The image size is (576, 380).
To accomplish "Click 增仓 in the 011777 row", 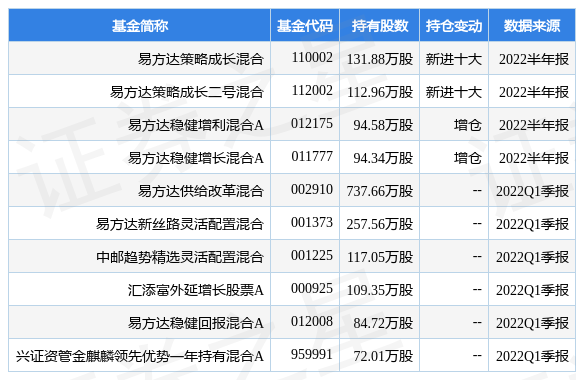I will (468, 158).
